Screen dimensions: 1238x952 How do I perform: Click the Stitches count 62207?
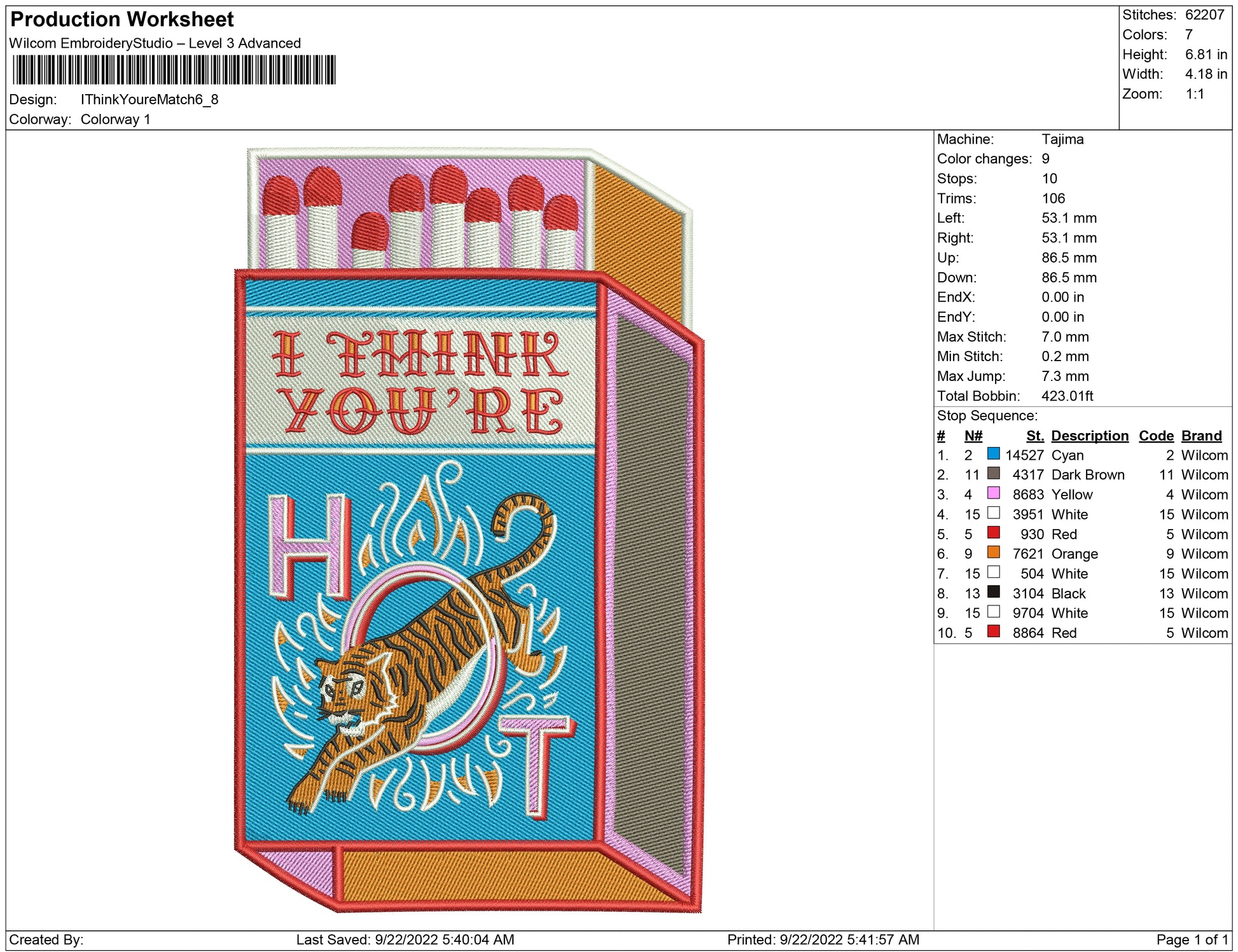tap(1204, 15)
